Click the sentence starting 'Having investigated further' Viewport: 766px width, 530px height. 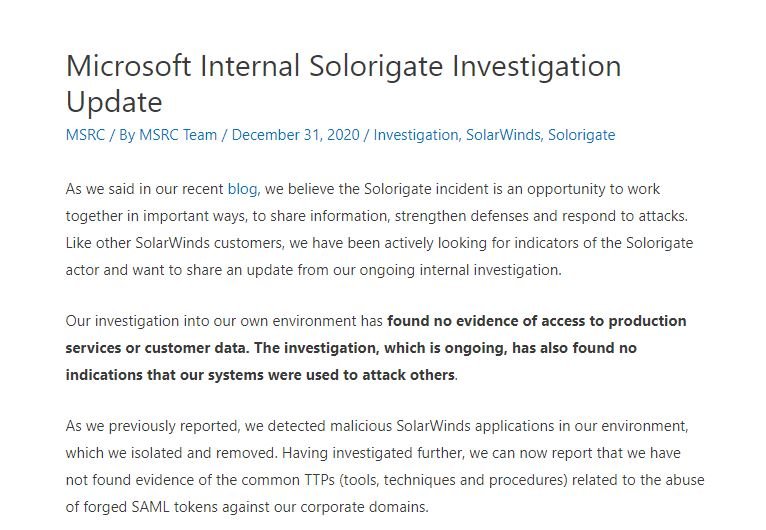[x=385, y=480]
